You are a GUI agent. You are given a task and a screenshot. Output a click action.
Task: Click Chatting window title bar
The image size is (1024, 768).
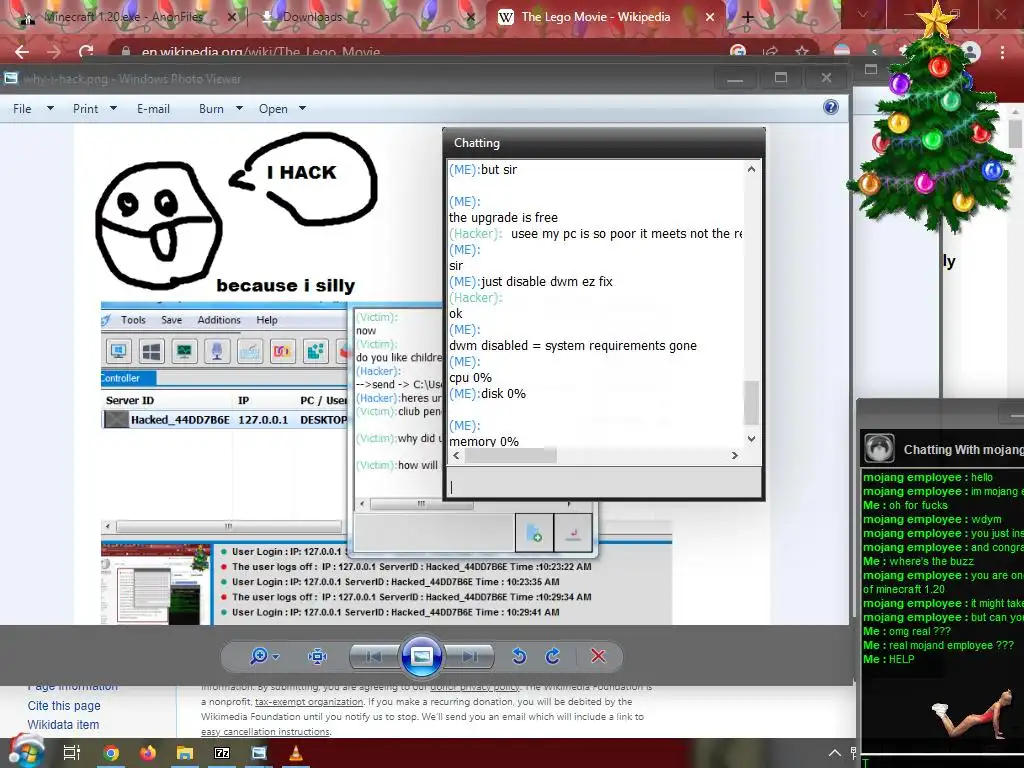tap(603, 142)
